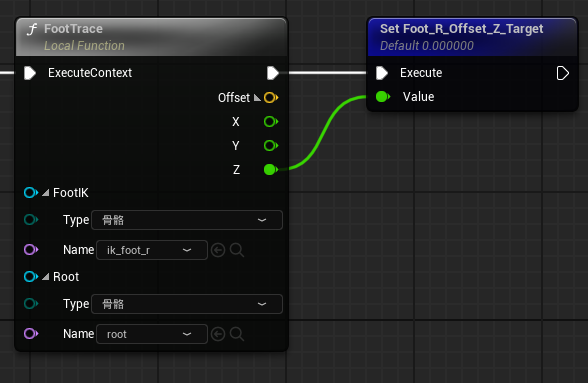Click Set node output execute pin

point(562,73)
